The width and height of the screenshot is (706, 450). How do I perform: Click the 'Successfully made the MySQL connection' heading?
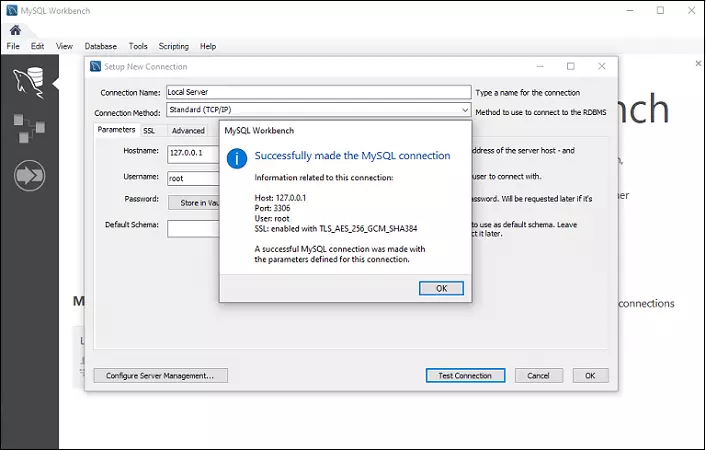[352, 155]
